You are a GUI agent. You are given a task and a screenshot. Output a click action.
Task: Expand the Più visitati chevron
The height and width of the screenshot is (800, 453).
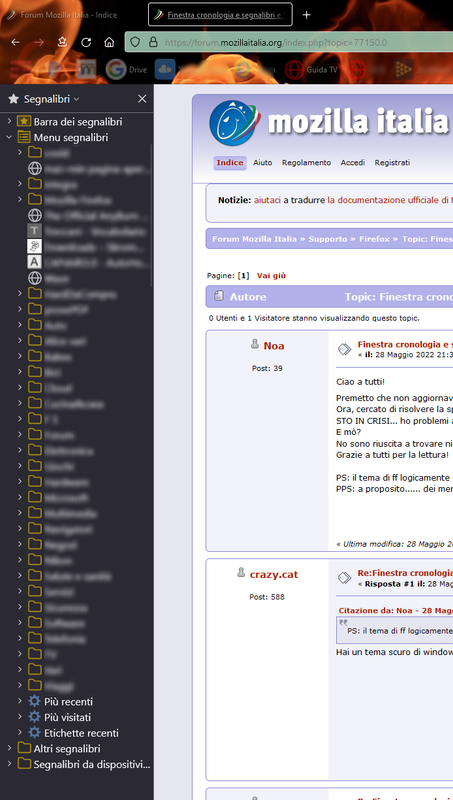click(20, 717)
